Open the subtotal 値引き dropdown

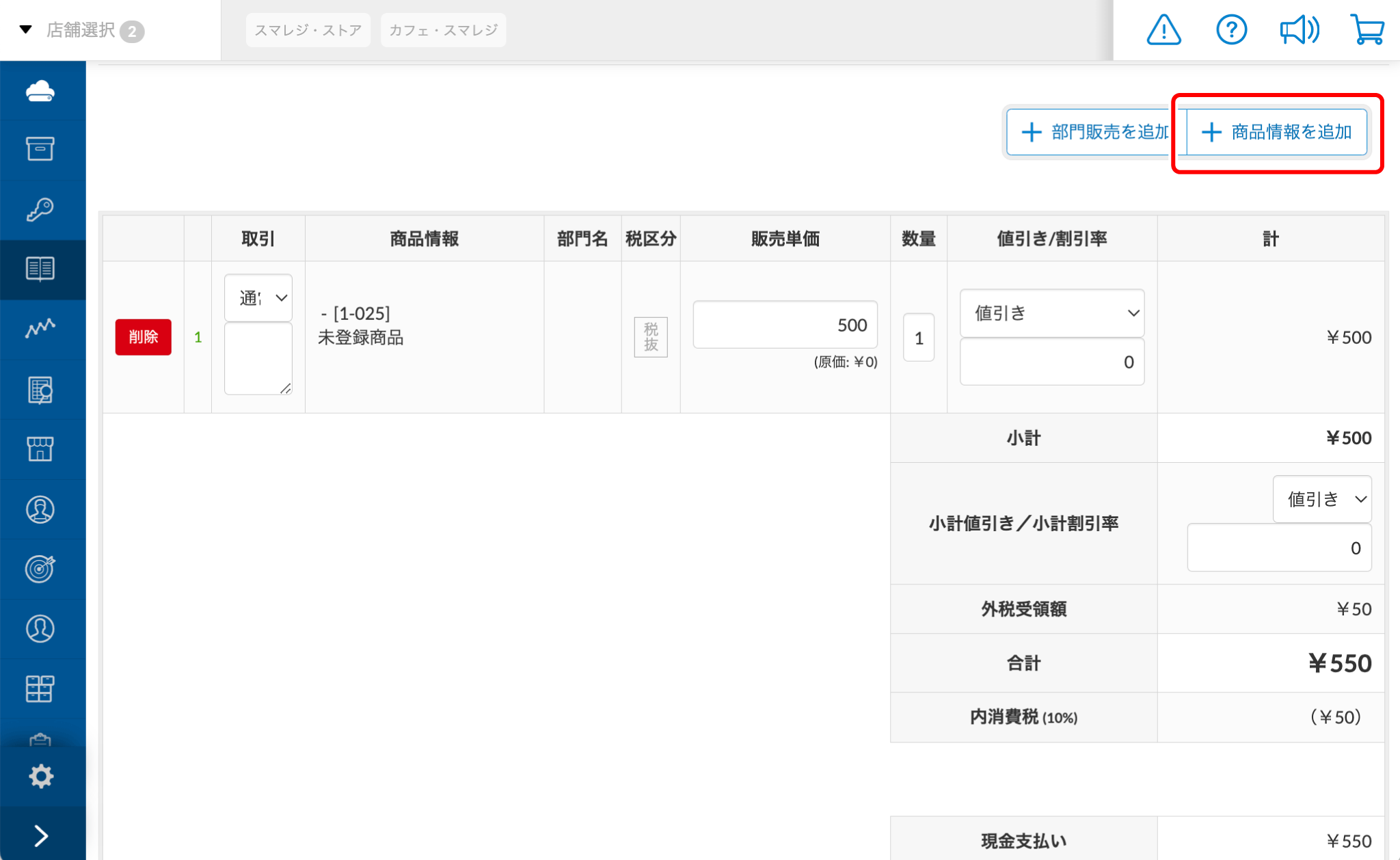coord(1321,499)
